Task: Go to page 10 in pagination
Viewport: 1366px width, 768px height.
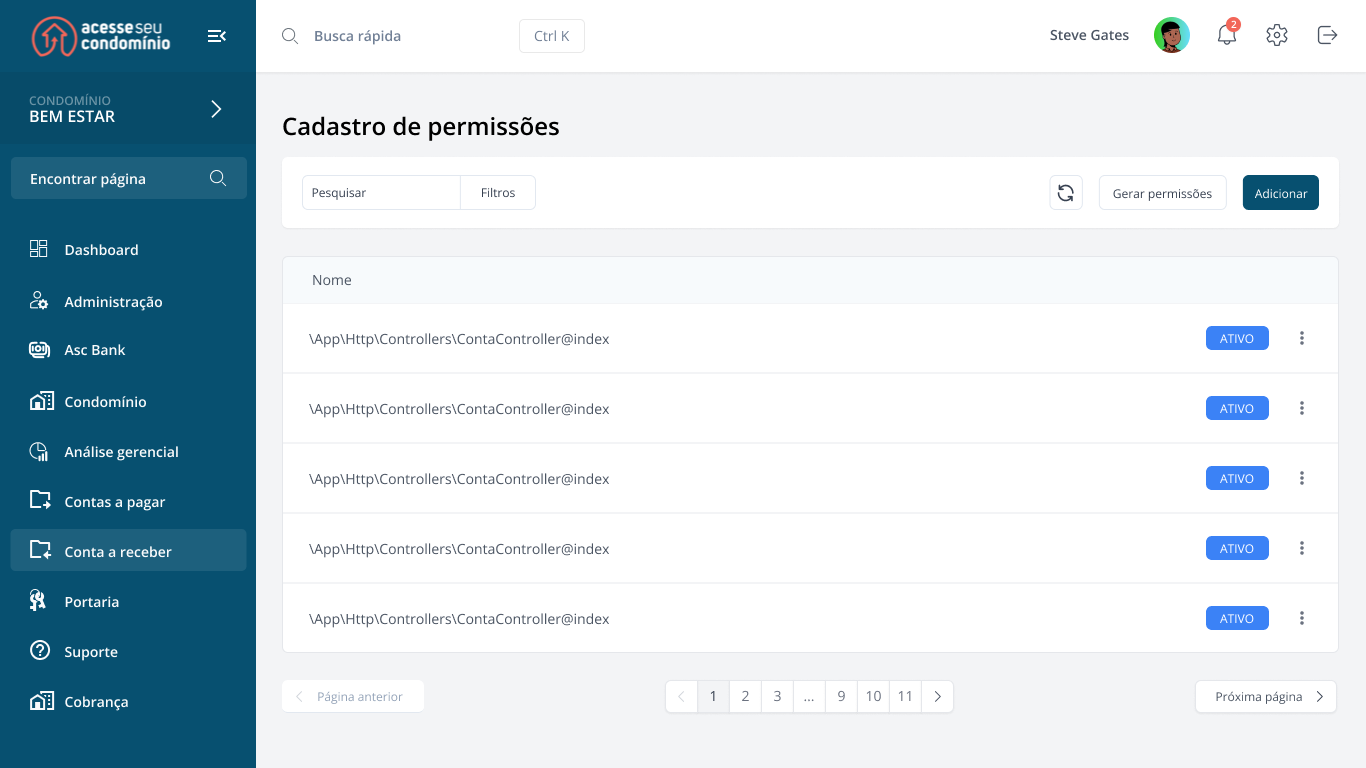Action: pos(873,696)
